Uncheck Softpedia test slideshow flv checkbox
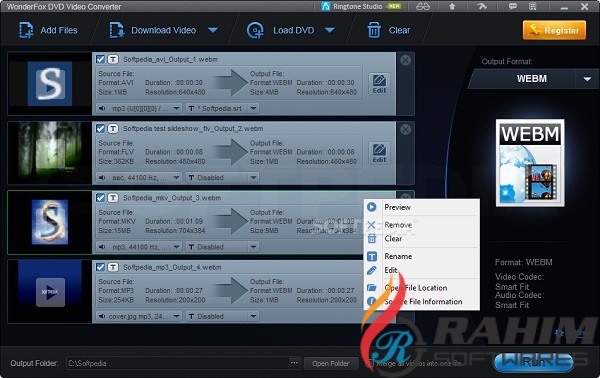 point(100,129)
